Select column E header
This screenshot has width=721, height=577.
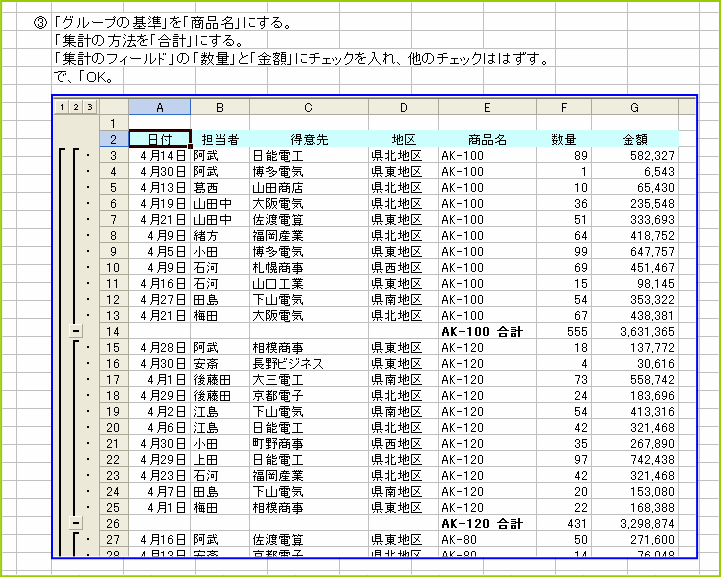pos(487,107)
